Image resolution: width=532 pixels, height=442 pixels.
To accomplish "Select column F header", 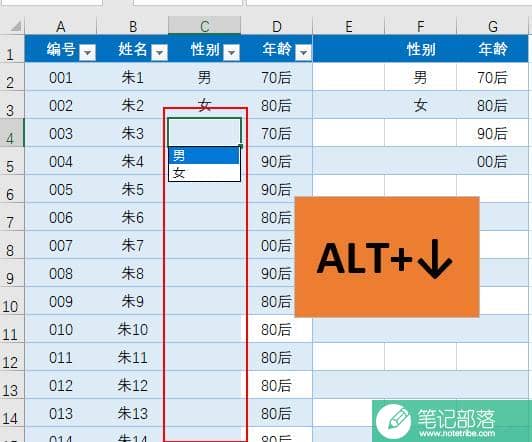I will click(x=420, y=26).
